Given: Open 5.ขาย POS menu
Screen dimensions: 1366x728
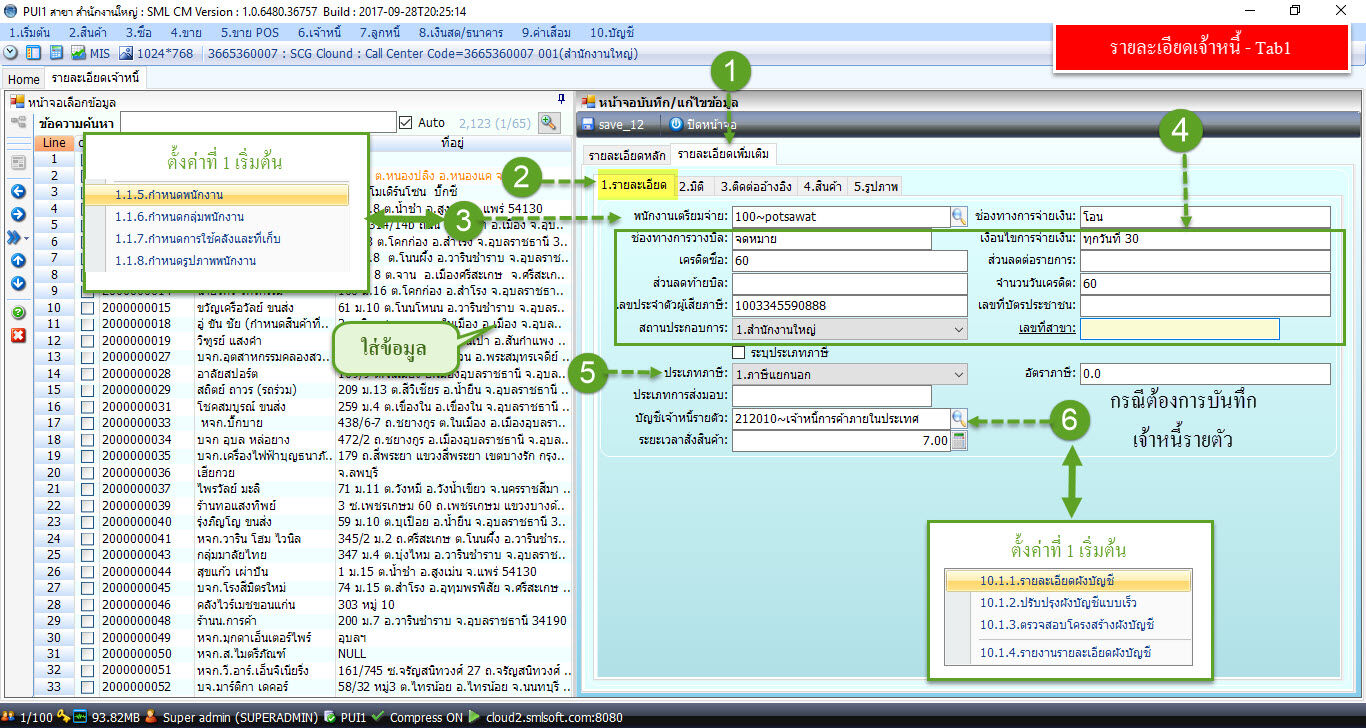Looking at the screenshot, I should point(251,32).
